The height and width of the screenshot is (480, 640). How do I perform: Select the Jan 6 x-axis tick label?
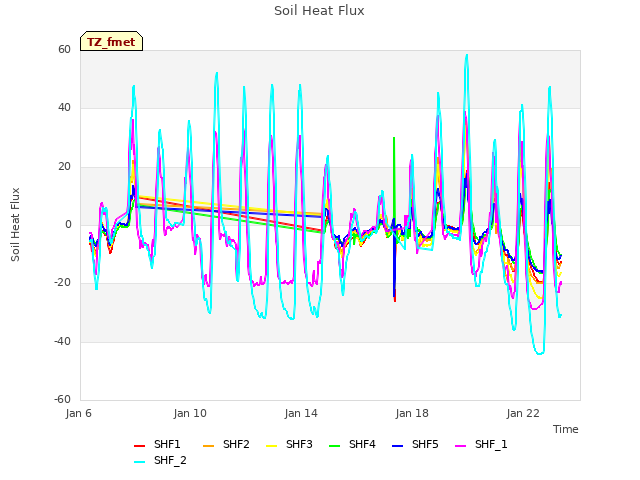click(x=78, y=413)
